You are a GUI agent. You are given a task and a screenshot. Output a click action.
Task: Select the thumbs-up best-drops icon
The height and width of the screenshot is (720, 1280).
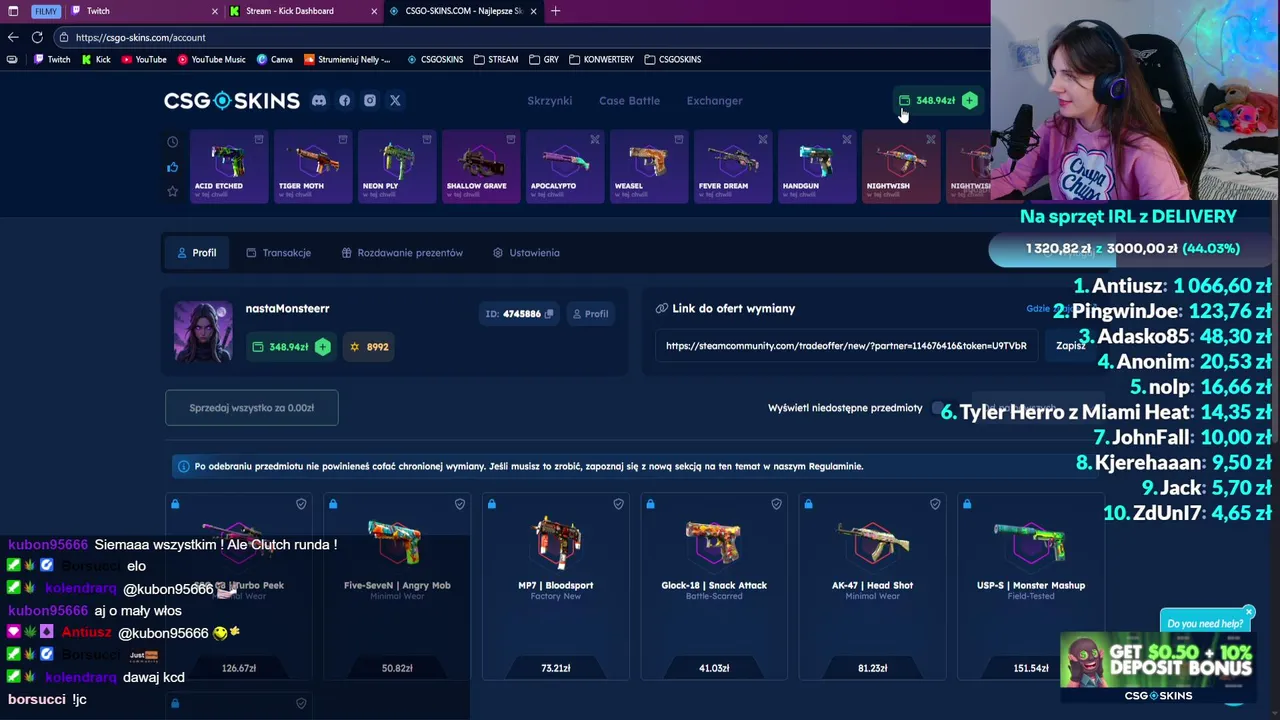172,167
